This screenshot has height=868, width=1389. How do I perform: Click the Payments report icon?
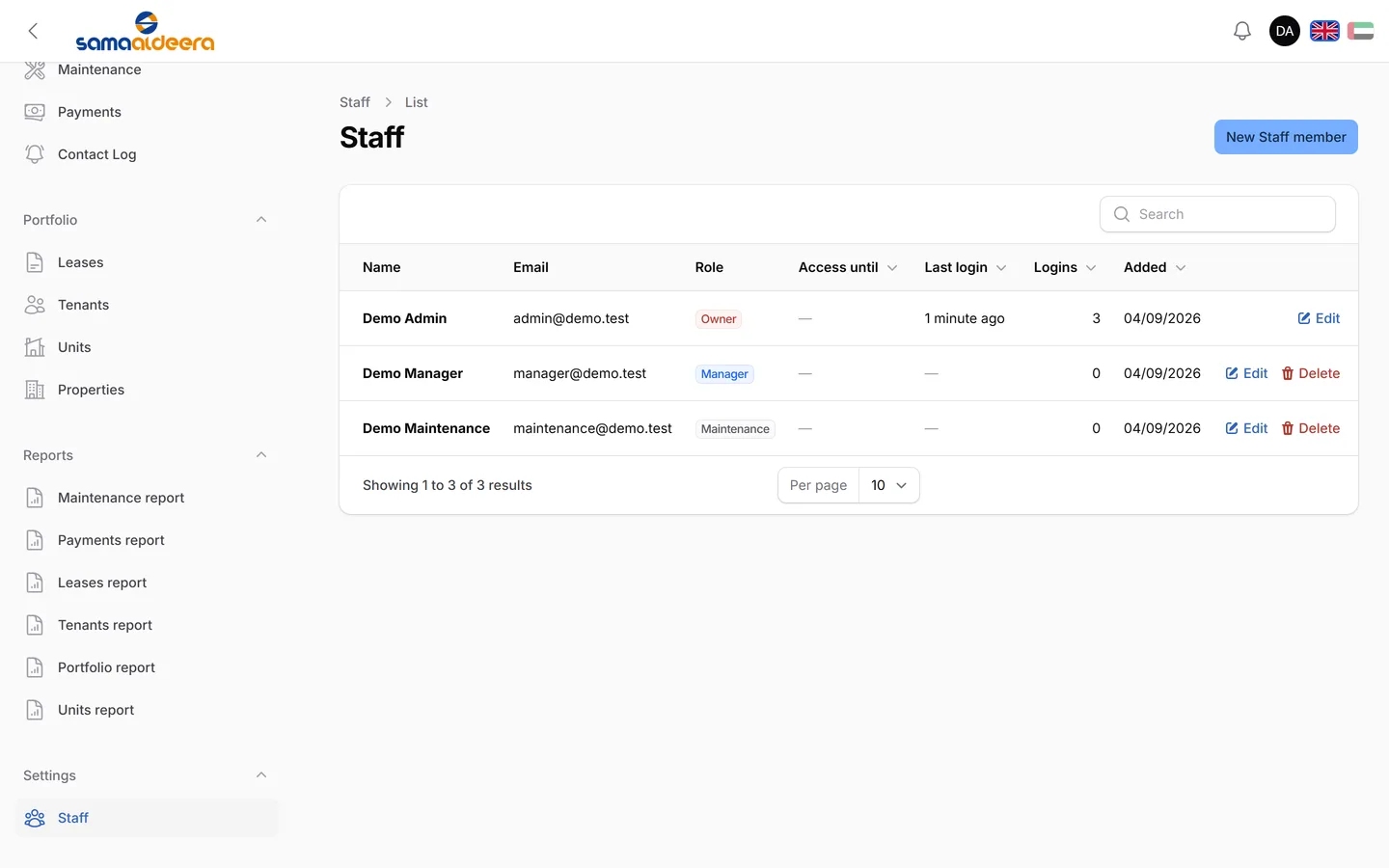pos(35,540)
